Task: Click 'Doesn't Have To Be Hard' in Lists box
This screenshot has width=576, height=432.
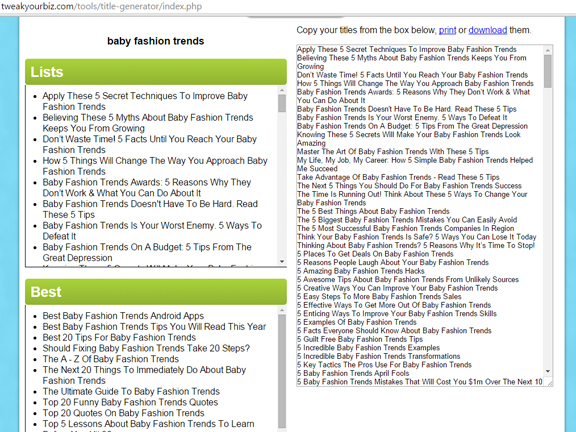Action: 150,209
